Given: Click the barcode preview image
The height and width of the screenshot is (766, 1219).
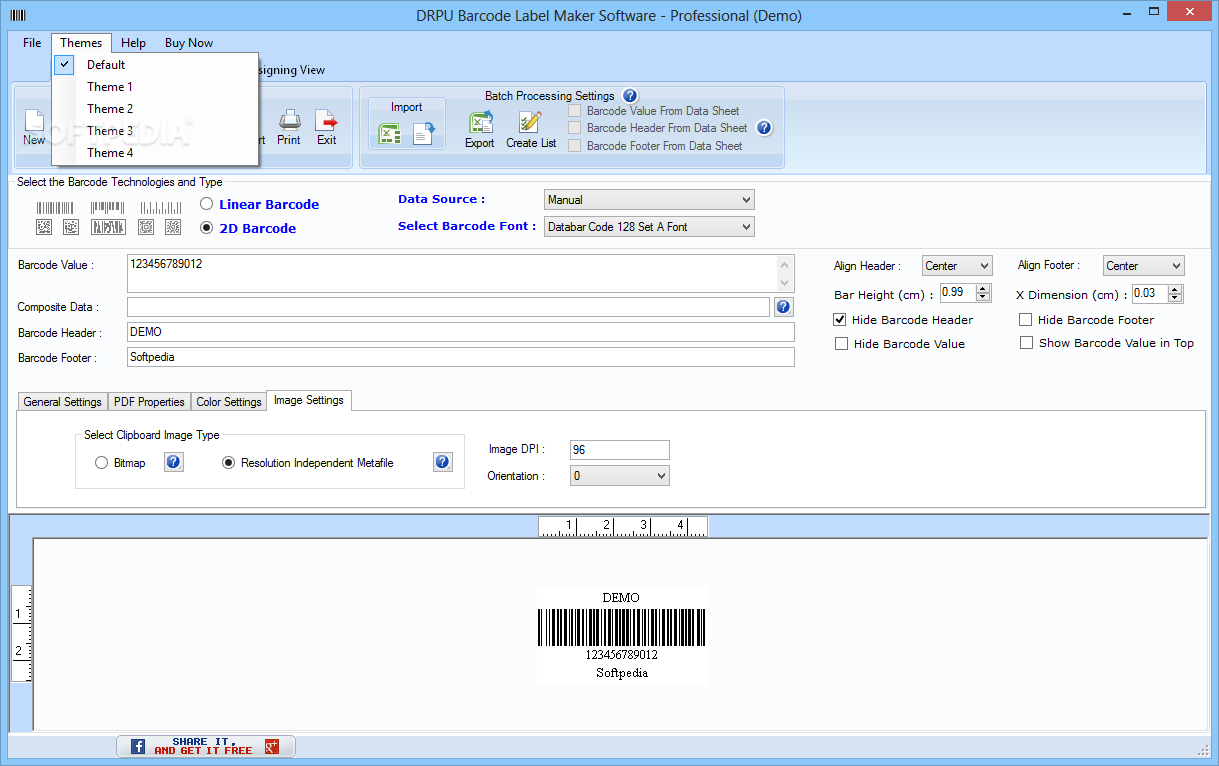Looking at the screenshot, I should 622,636.
